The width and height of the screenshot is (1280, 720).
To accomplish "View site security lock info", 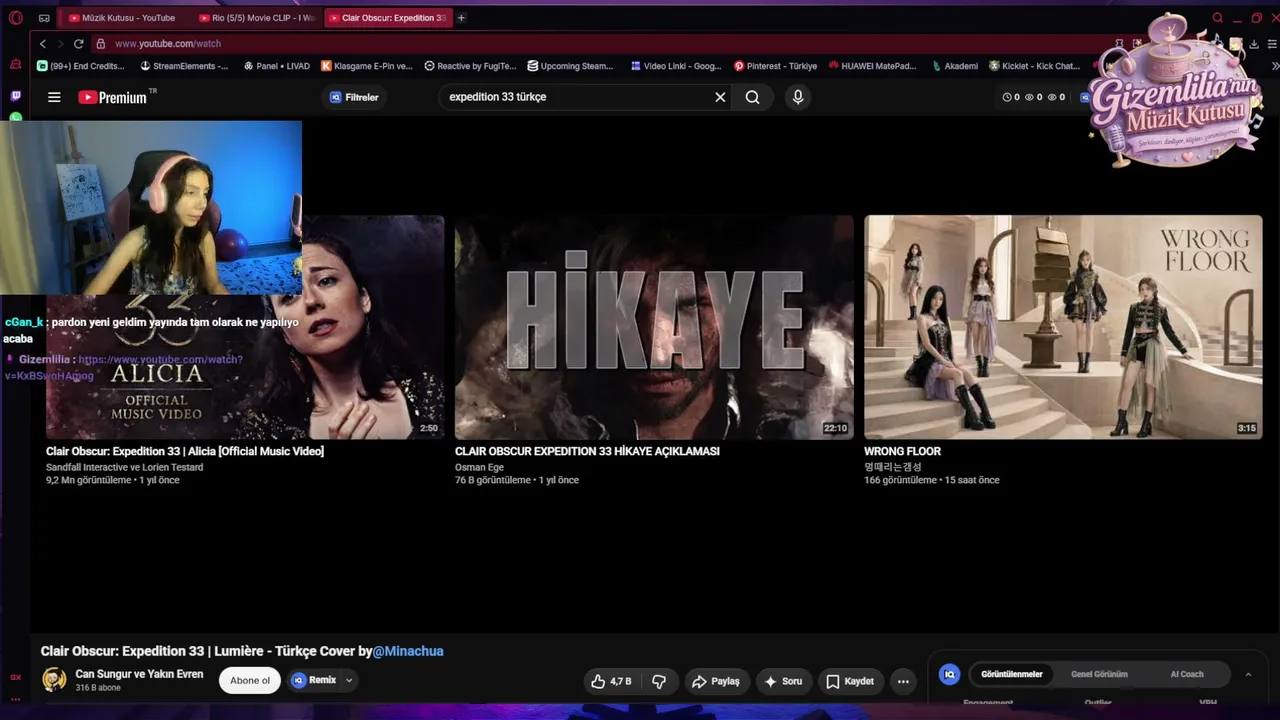I will tap(100, 44).
